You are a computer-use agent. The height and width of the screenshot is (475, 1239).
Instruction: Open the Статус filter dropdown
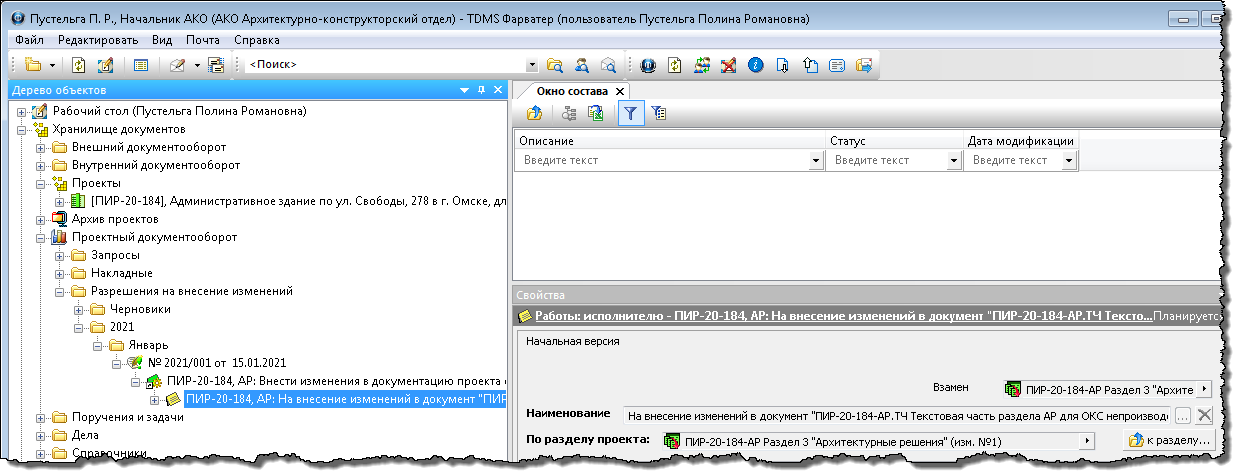coord(953,160)
